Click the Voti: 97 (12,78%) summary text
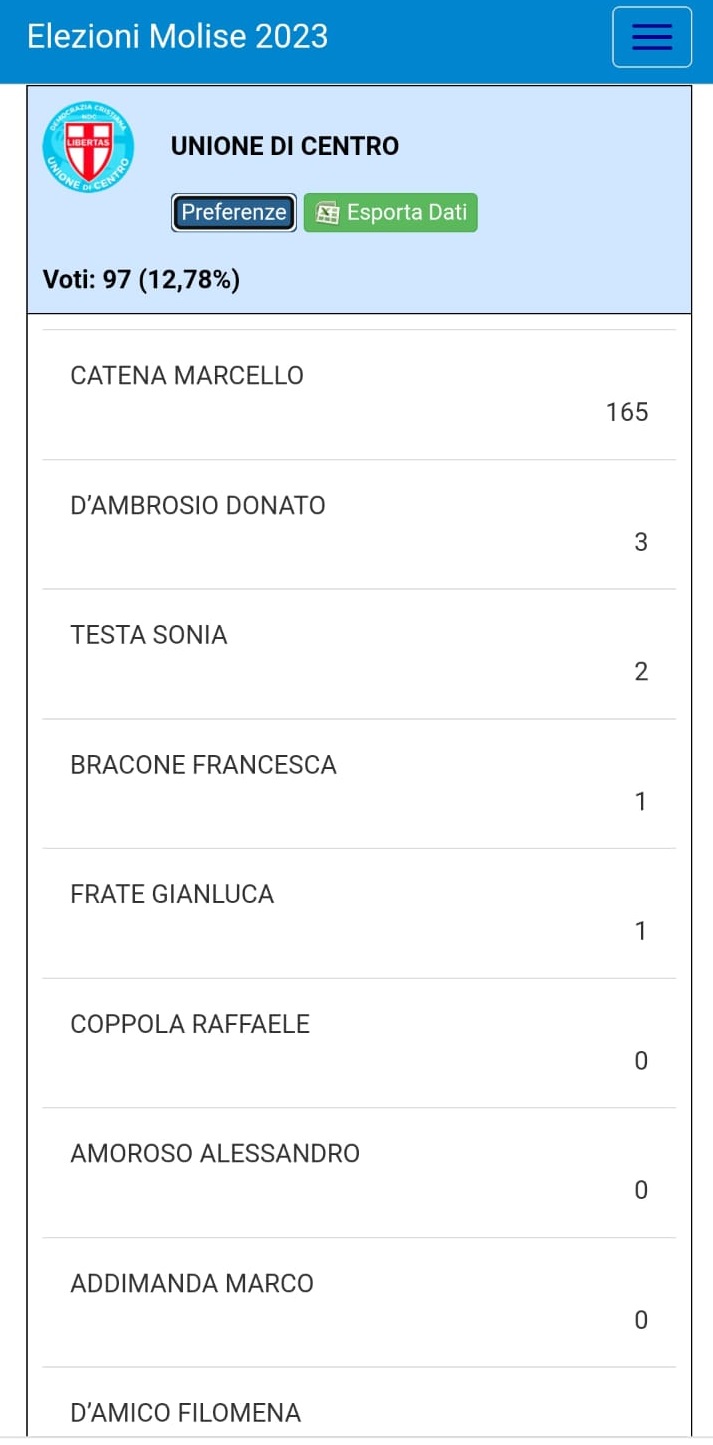Viewport: 713px width, 1445px height. 141,279
